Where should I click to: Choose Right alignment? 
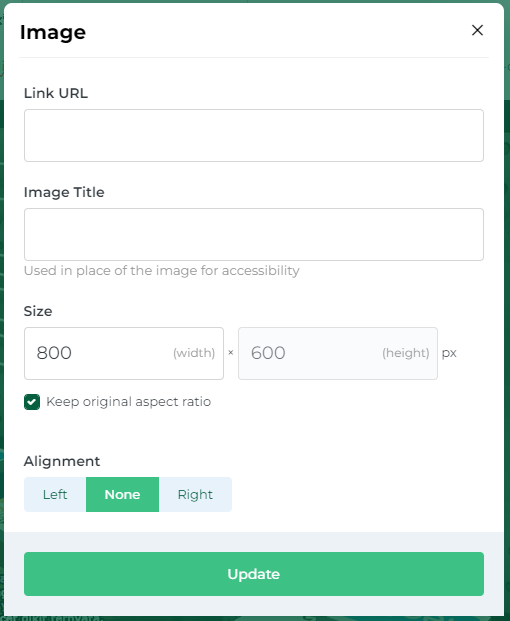[195, 494]
